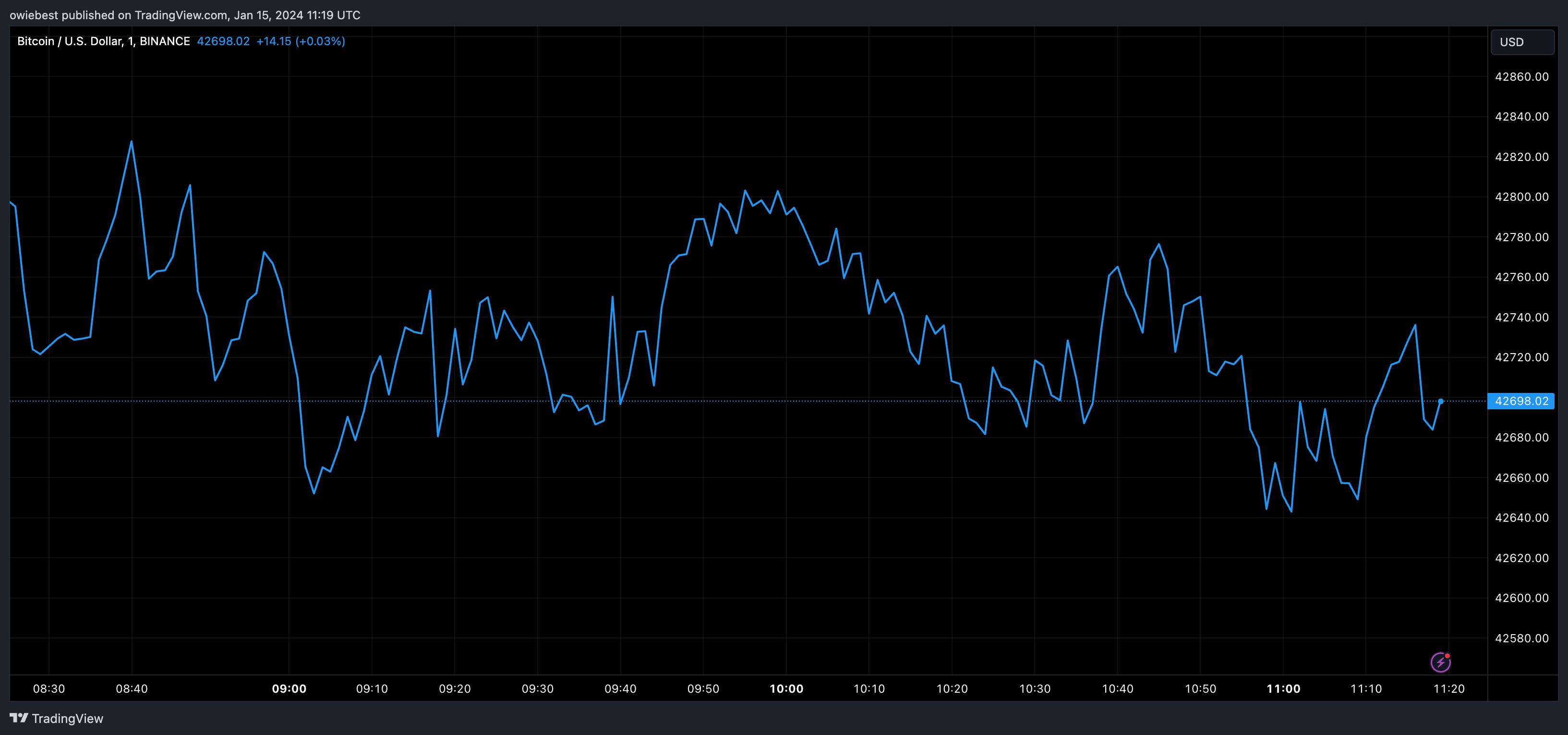Click the 11:10 time axis label
Screen dimensions: 1568x735
click(x=1366, y=689)
